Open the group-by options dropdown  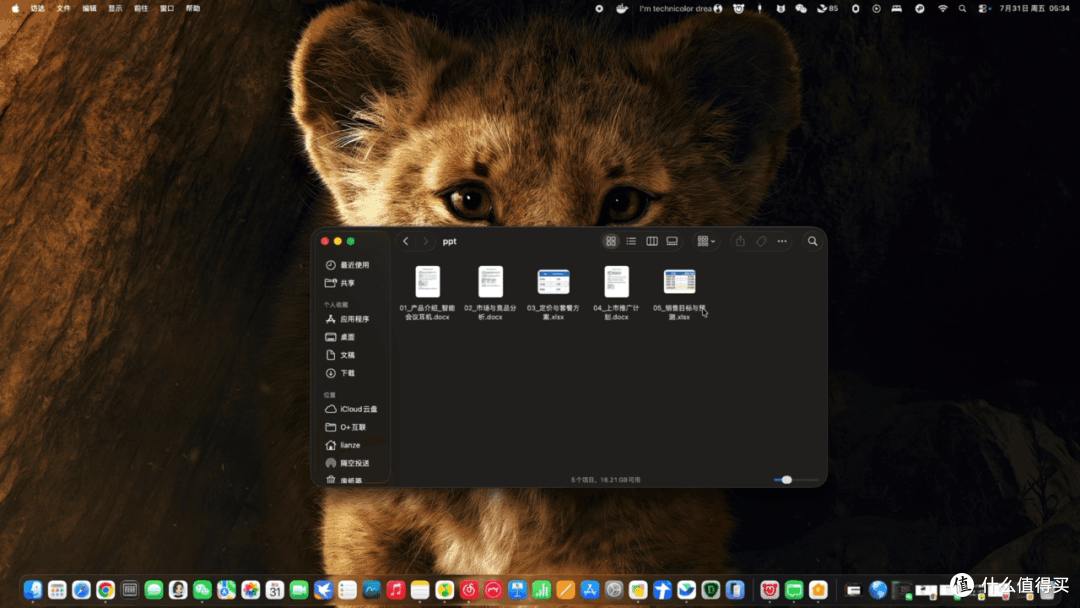click(706, 241)
